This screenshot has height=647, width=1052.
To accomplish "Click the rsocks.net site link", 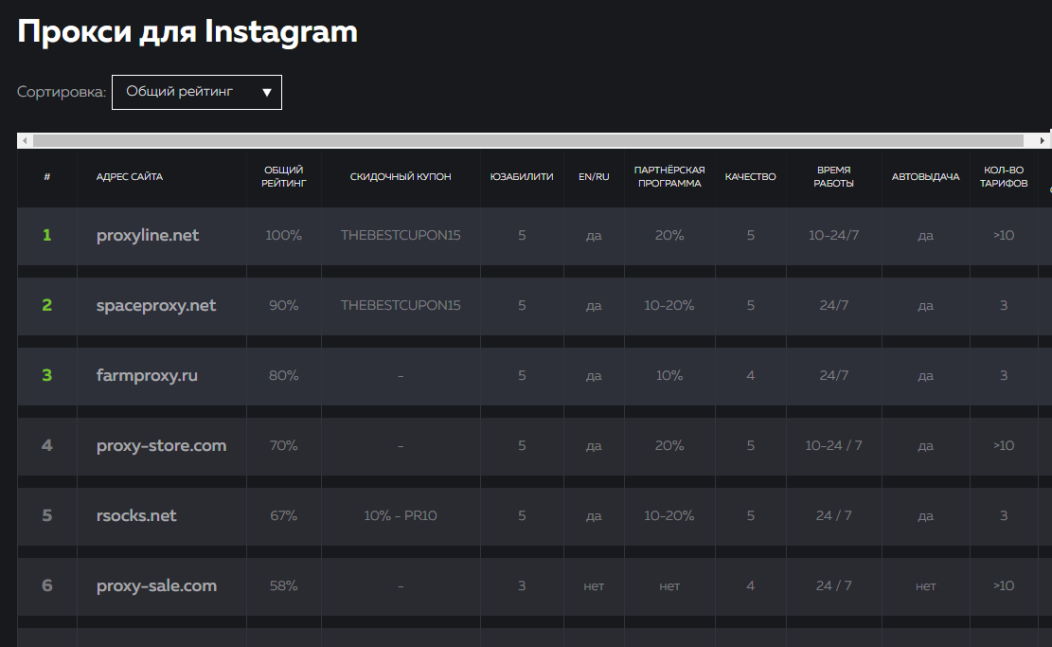I will (136, 516).
